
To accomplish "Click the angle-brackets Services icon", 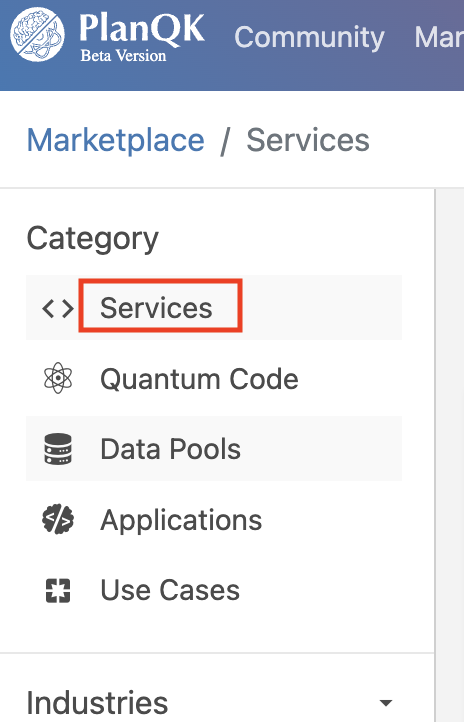I will [58, 308].
